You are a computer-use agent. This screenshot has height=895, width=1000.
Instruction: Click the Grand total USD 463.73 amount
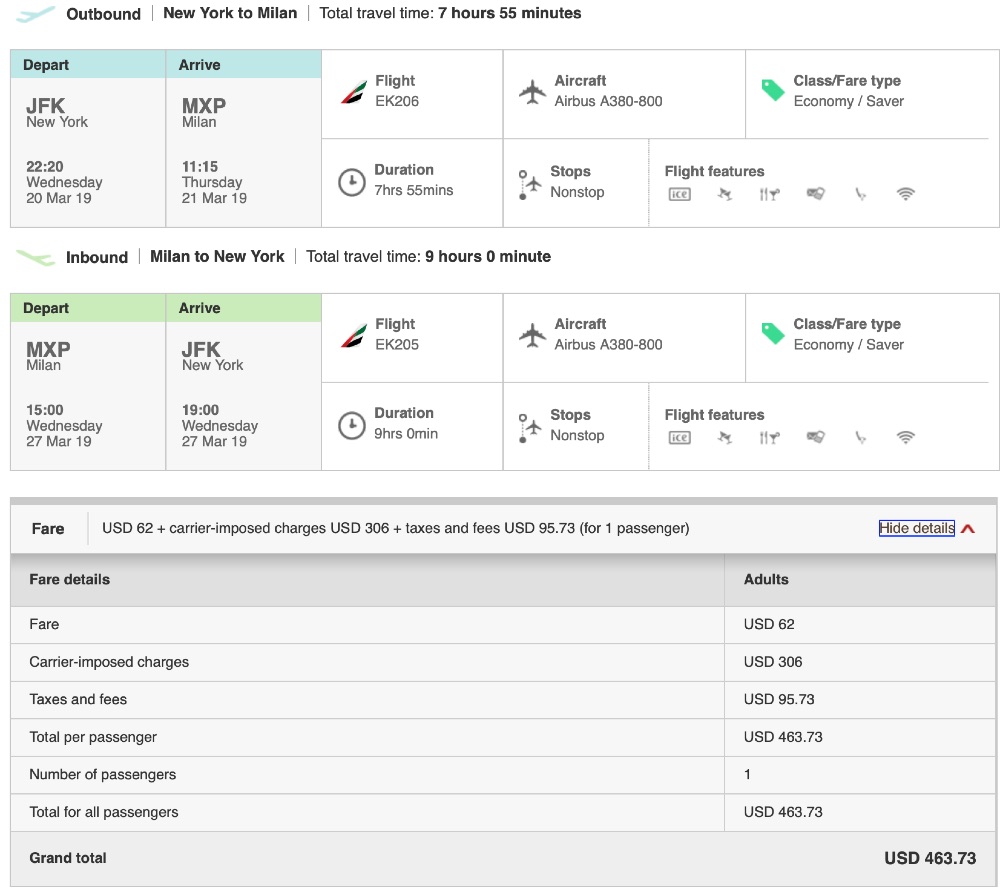pos(929,858)
